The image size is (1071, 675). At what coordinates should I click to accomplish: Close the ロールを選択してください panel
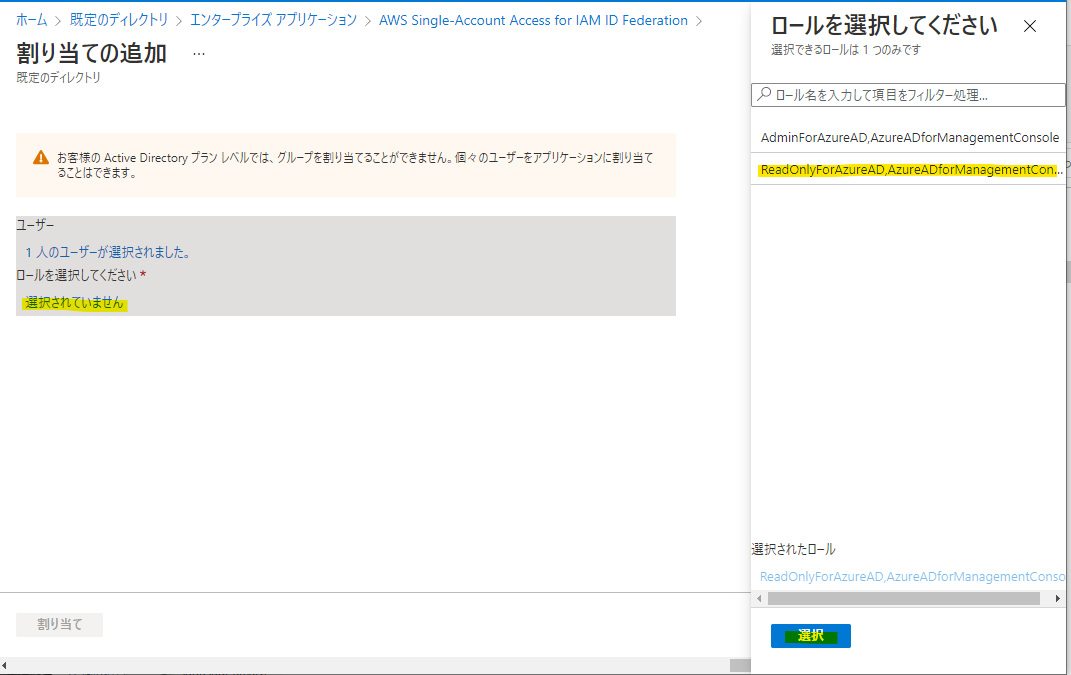click(x=1030, y=26)
